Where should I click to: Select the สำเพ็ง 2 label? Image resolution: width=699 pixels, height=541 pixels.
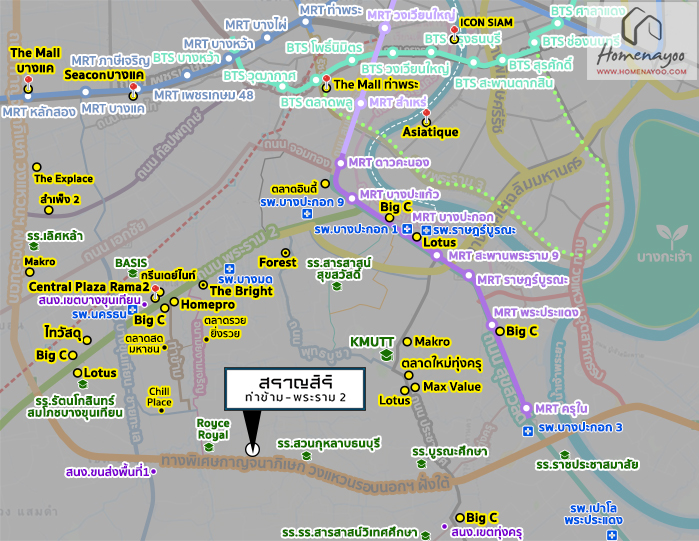[x=60, y=199]
